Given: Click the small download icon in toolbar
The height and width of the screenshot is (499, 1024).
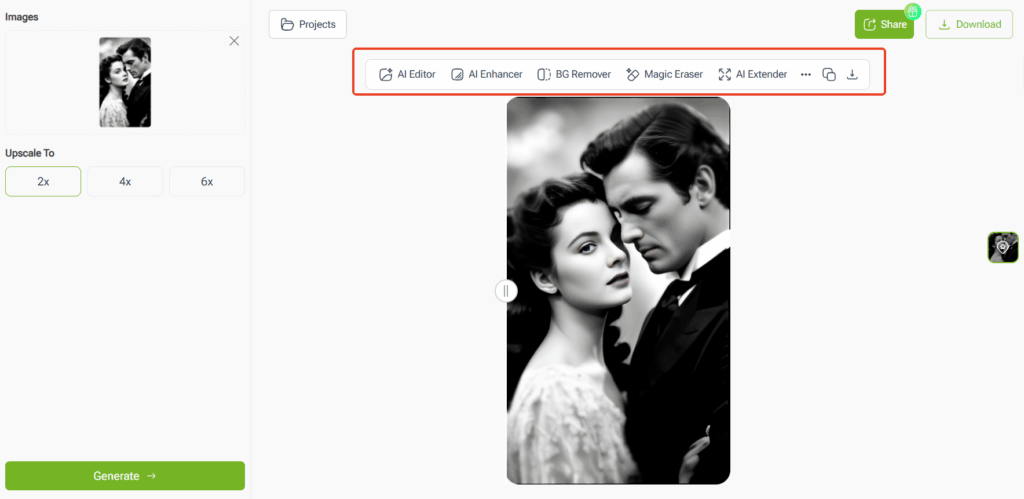Looking at the screenshot, I should click(852, 74).
